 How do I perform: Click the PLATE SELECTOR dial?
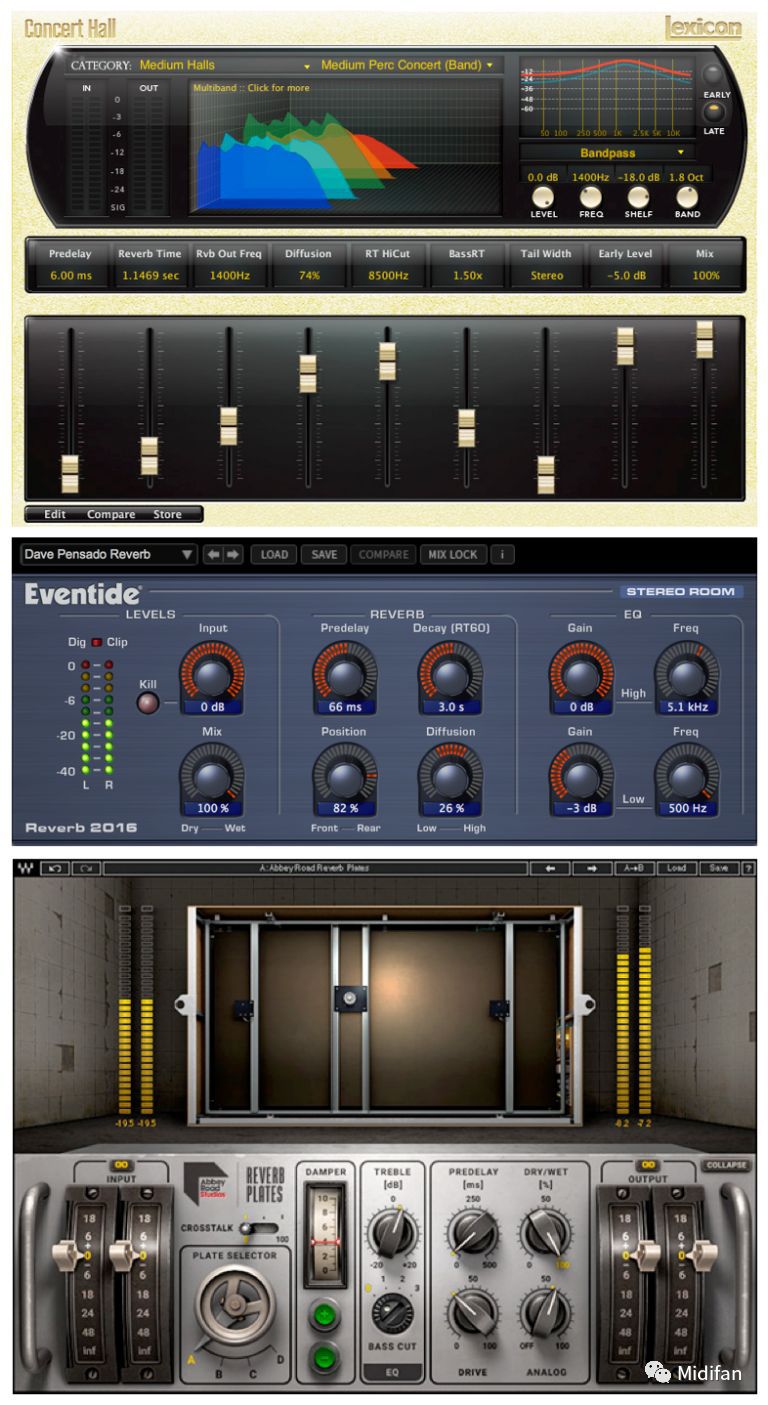pyautogui.click(x=234, y=1305)
